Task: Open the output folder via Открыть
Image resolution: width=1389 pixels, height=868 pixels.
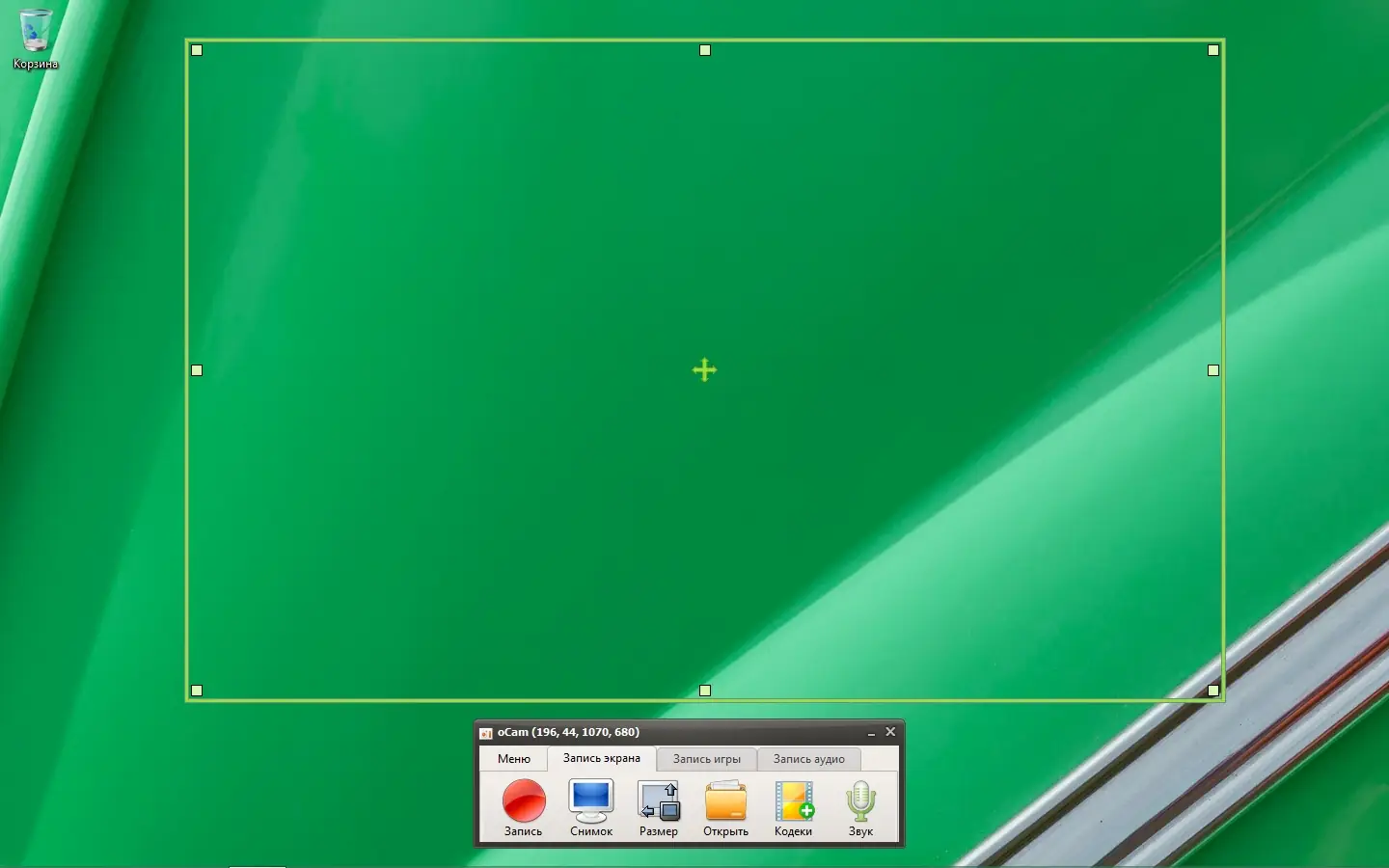Action: point(726,808)
